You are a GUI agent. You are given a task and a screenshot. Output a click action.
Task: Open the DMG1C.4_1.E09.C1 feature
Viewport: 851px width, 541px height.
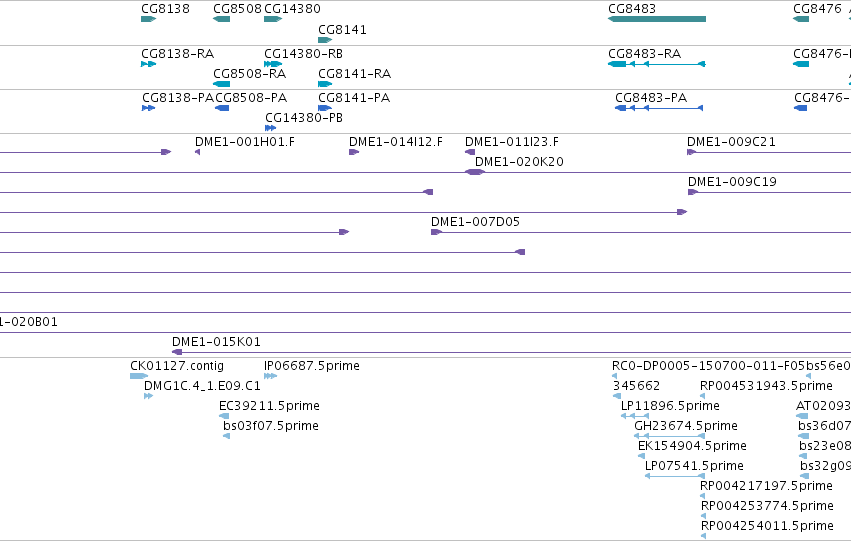point(202,386)
